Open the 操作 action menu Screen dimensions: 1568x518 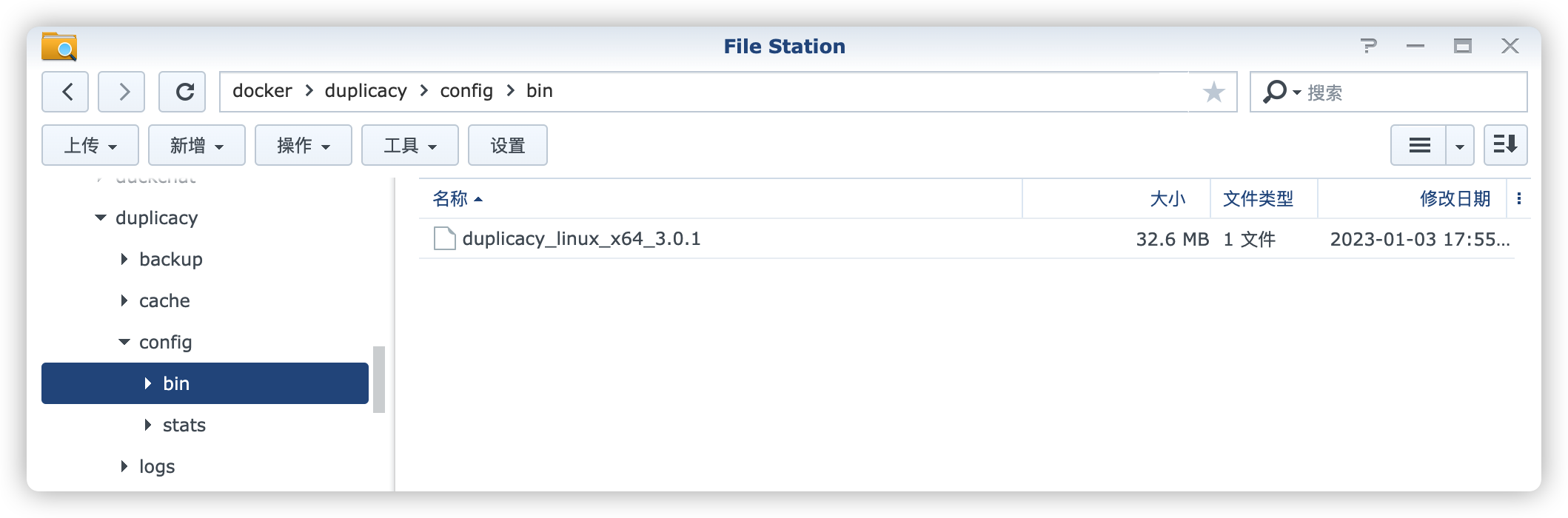coord(304,146)
